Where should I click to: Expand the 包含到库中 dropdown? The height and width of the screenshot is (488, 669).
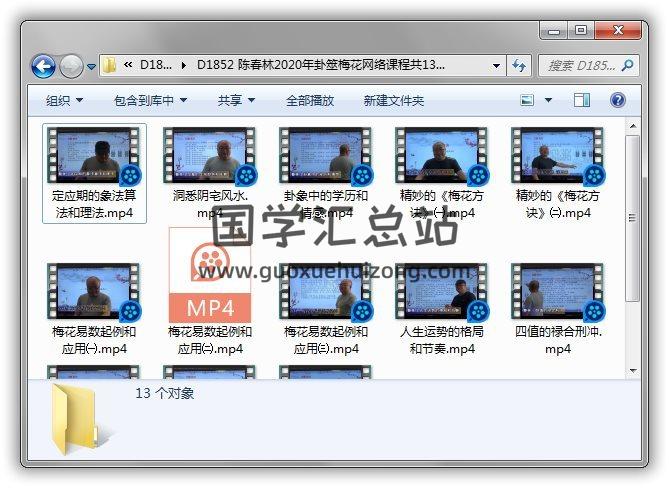point(150,101)
